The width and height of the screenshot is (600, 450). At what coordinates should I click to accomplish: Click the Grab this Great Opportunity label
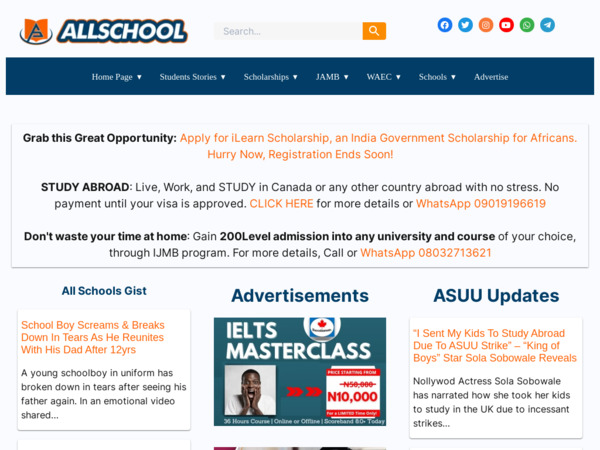100,138
